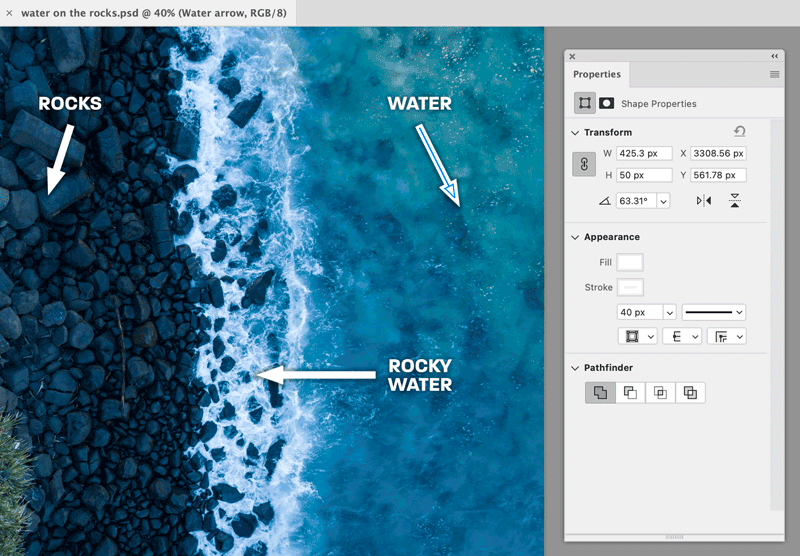The image size is (800, 556).
Task: Select Subtract Front Shape pathfinder option
Action: [x=630, y=393]
